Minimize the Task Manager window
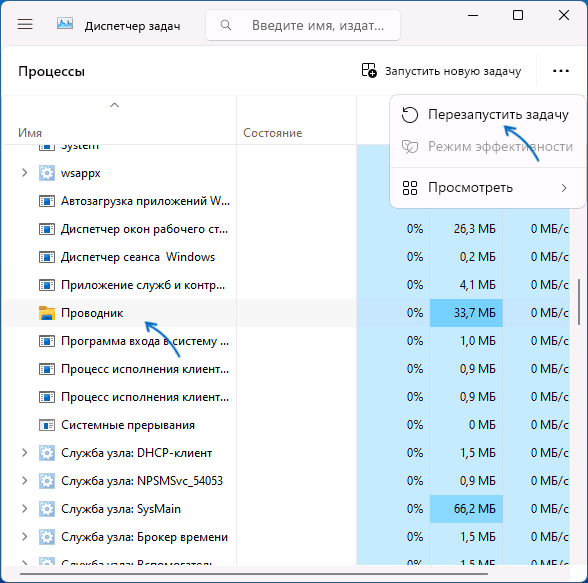588x583 pixels. click(x=473, y=15)
